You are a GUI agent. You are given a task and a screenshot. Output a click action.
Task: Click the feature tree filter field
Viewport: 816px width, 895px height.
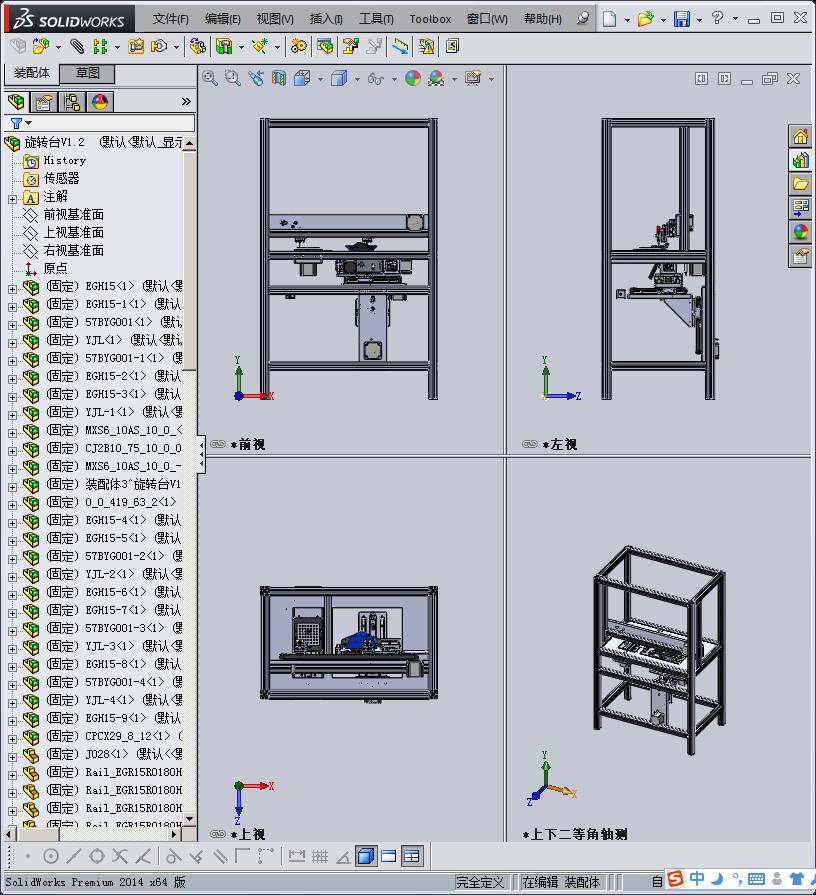pyautogui.click(x=100, y=123)
